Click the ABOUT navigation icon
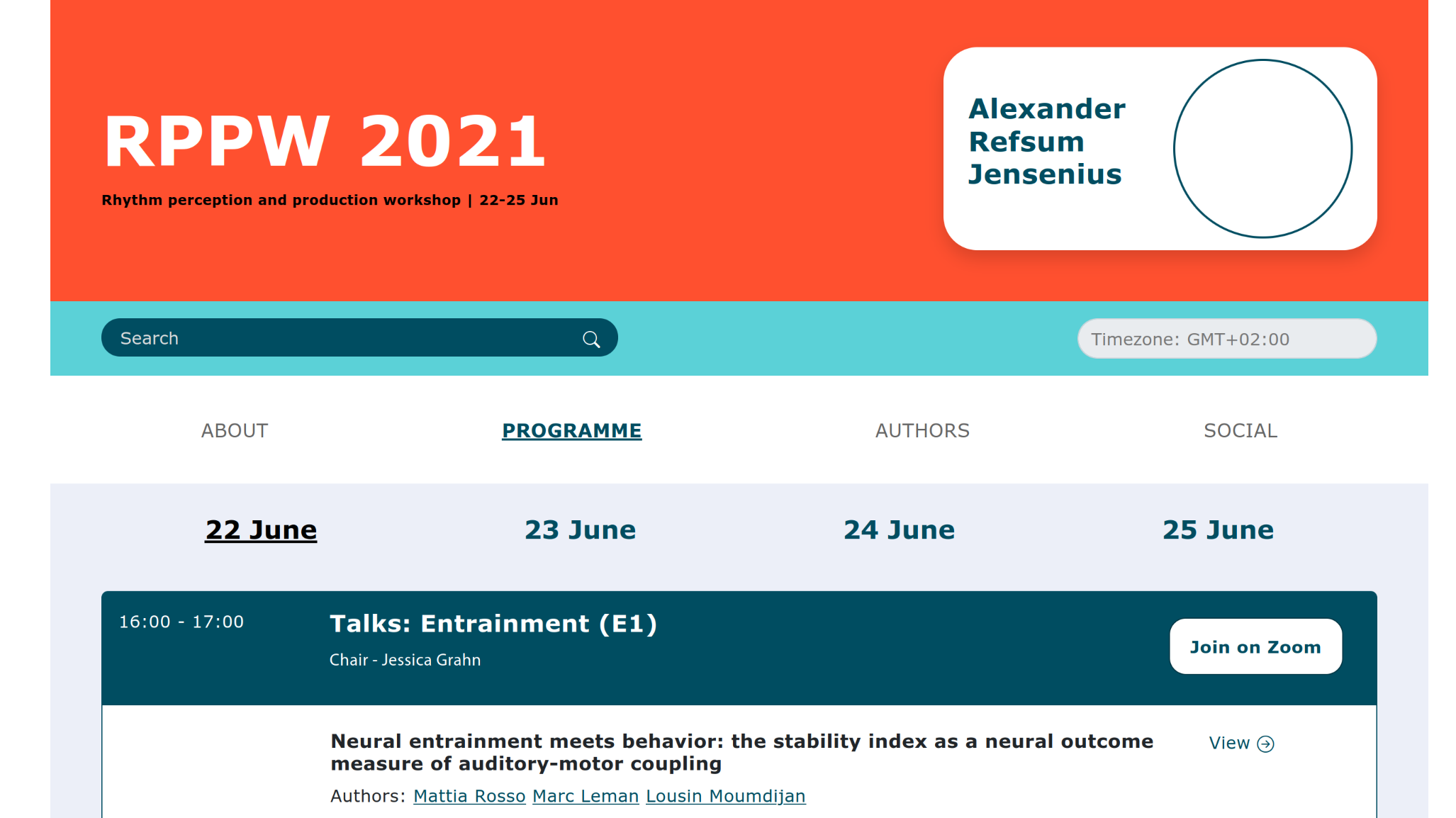Viewport: 1456px width, 818px height. (x=235, y=430)
